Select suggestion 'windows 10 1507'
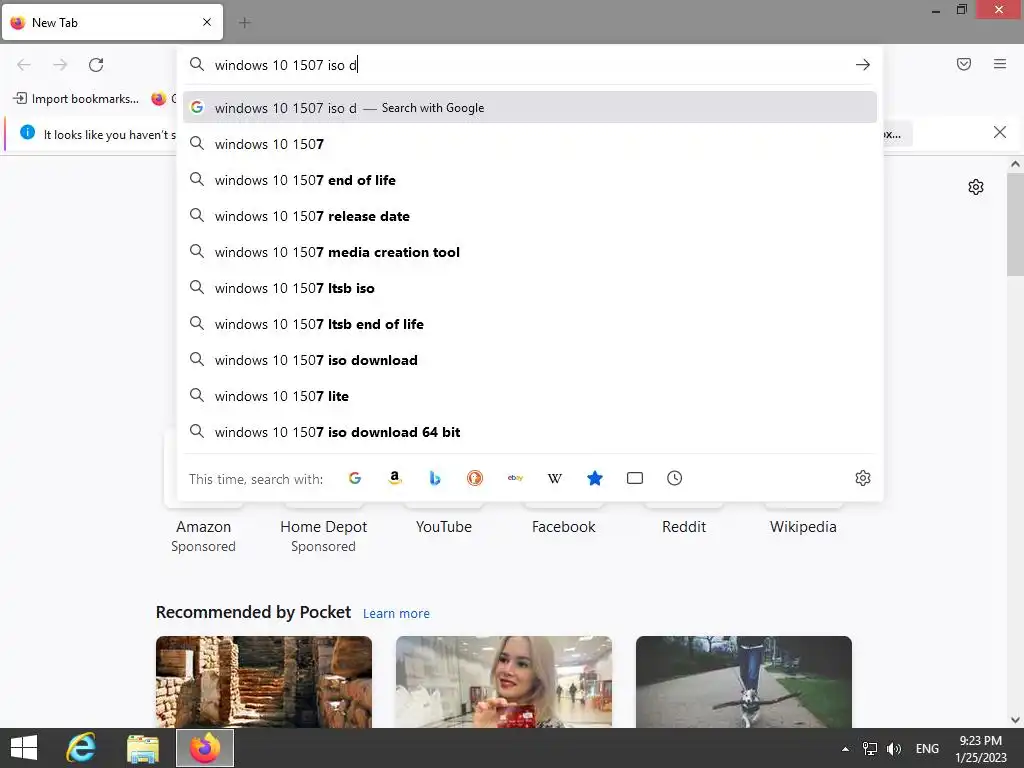 [x=530, y=144]
